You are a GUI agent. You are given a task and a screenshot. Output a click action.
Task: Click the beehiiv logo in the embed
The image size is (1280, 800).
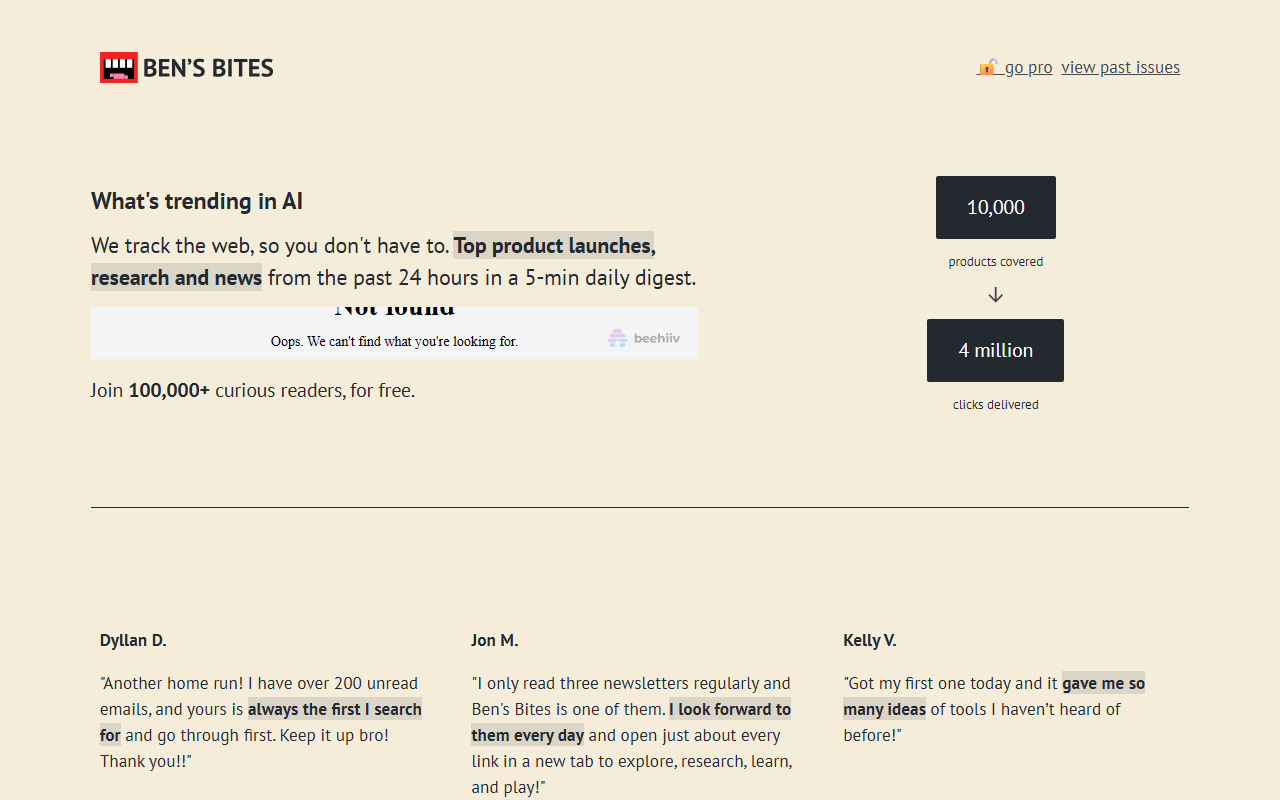(644, 338)
